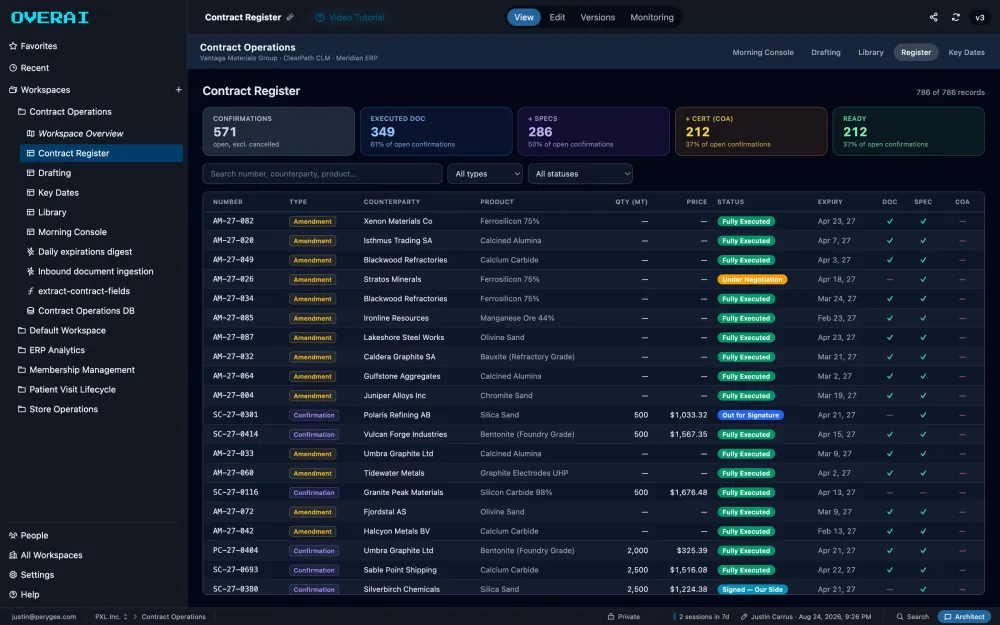Click the Under Negotiation status badge
The width and height of the screenshot is (1000, 625).
coord(752,279)
